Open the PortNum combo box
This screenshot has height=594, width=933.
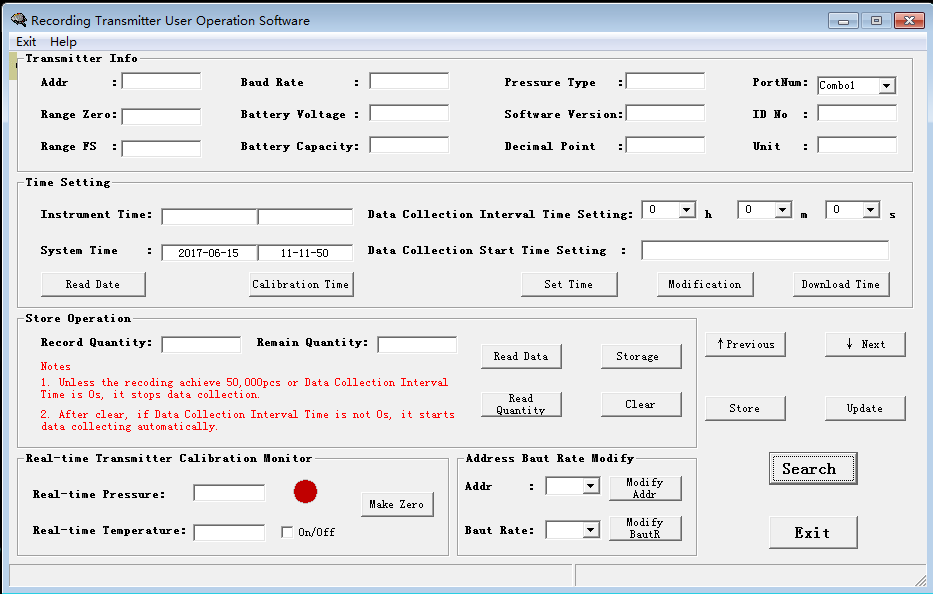(x=857, y=86)
